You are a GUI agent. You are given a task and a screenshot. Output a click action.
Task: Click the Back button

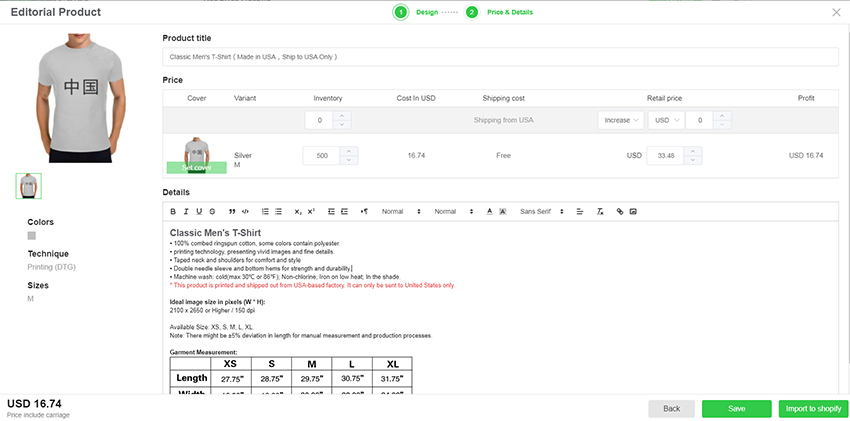tap(672, 409)
